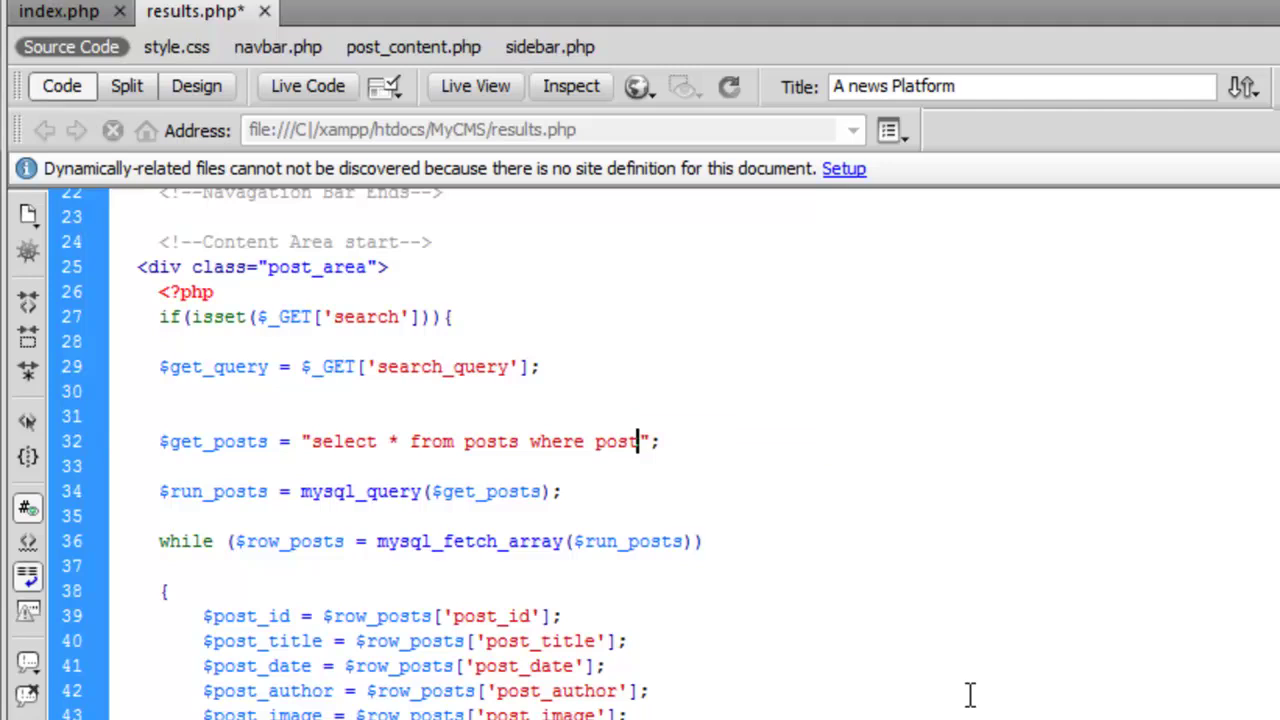Click mysql_query on line 34
Image resolution: width=1280 pixels, height=720 pixels.
tap(361, 491)
